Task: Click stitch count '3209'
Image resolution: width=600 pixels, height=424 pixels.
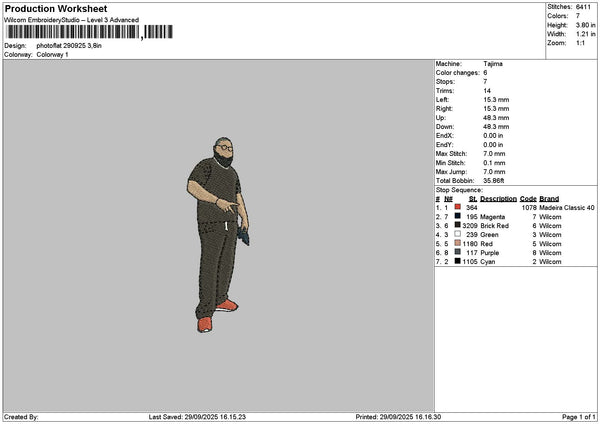Action: [470, 226]
